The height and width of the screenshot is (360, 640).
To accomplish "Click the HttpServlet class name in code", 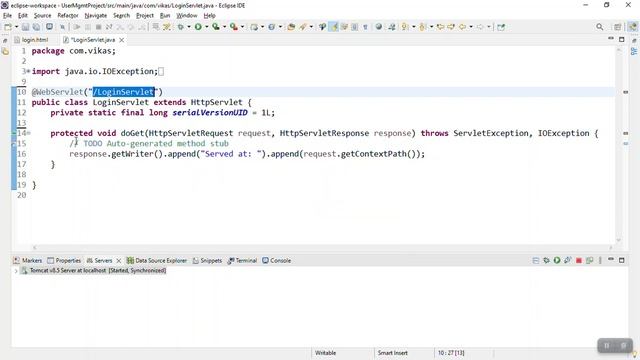I will coord(216,102).
